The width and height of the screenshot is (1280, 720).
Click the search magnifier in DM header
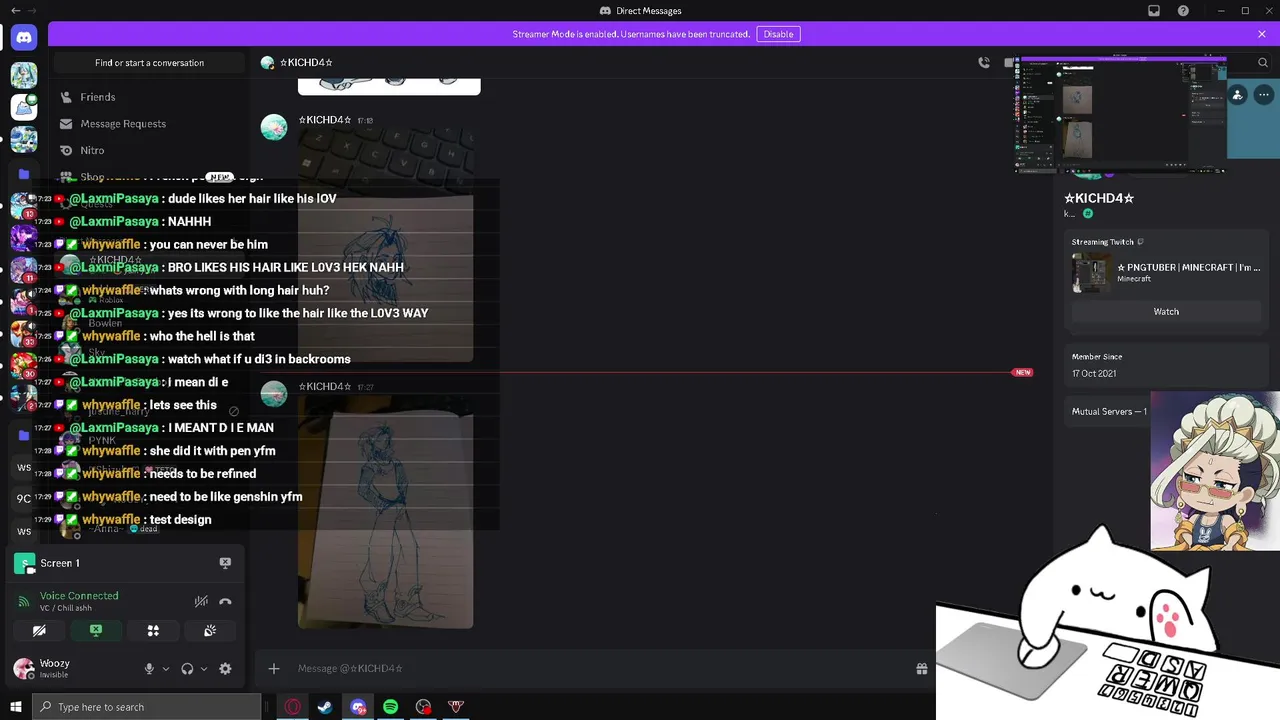point(1262,63)
